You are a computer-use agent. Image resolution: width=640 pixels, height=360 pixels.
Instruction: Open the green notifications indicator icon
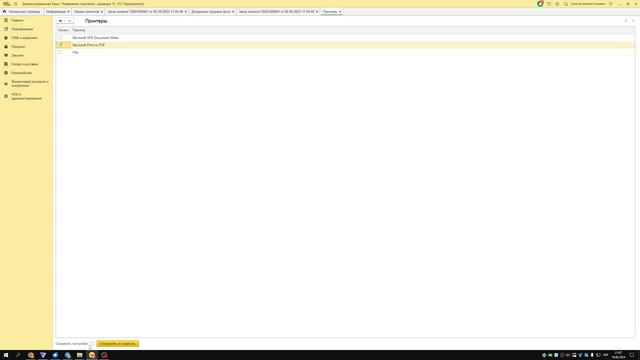click(x=540, y=4)
